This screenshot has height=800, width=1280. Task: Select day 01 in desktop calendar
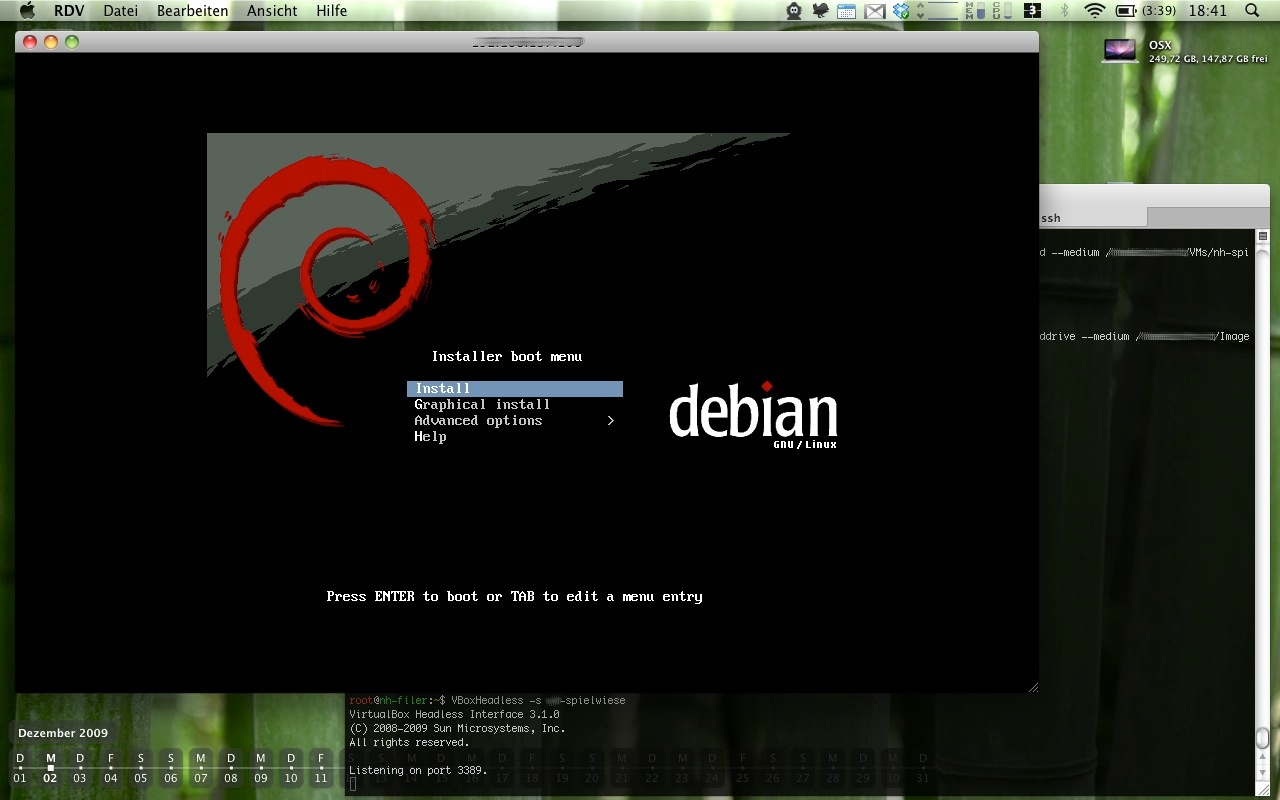[x=20, y=769]
